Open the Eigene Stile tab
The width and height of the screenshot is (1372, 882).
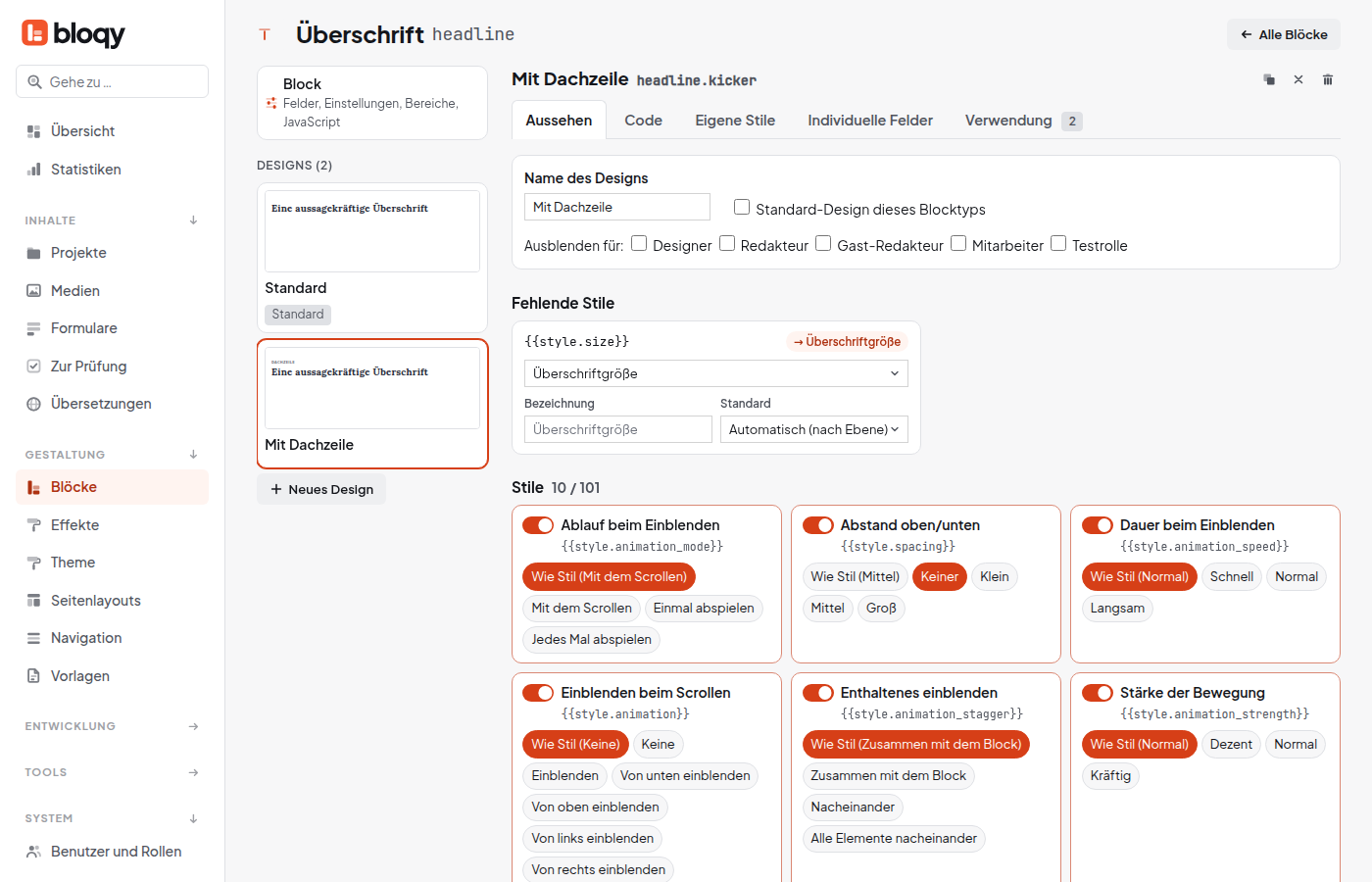pyautogui.click(x=735, y=121)
